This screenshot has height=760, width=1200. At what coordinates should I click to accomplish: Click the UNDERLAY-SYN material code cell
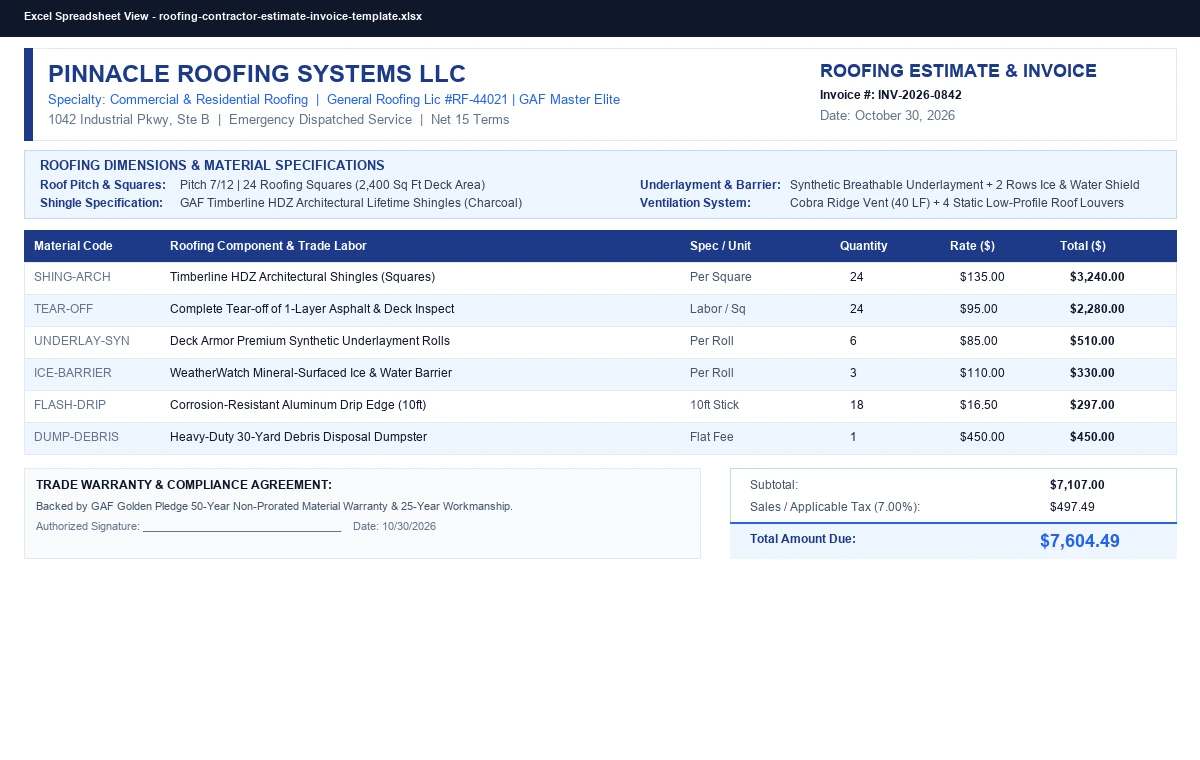pyautogui.click(x=82, y=341)
